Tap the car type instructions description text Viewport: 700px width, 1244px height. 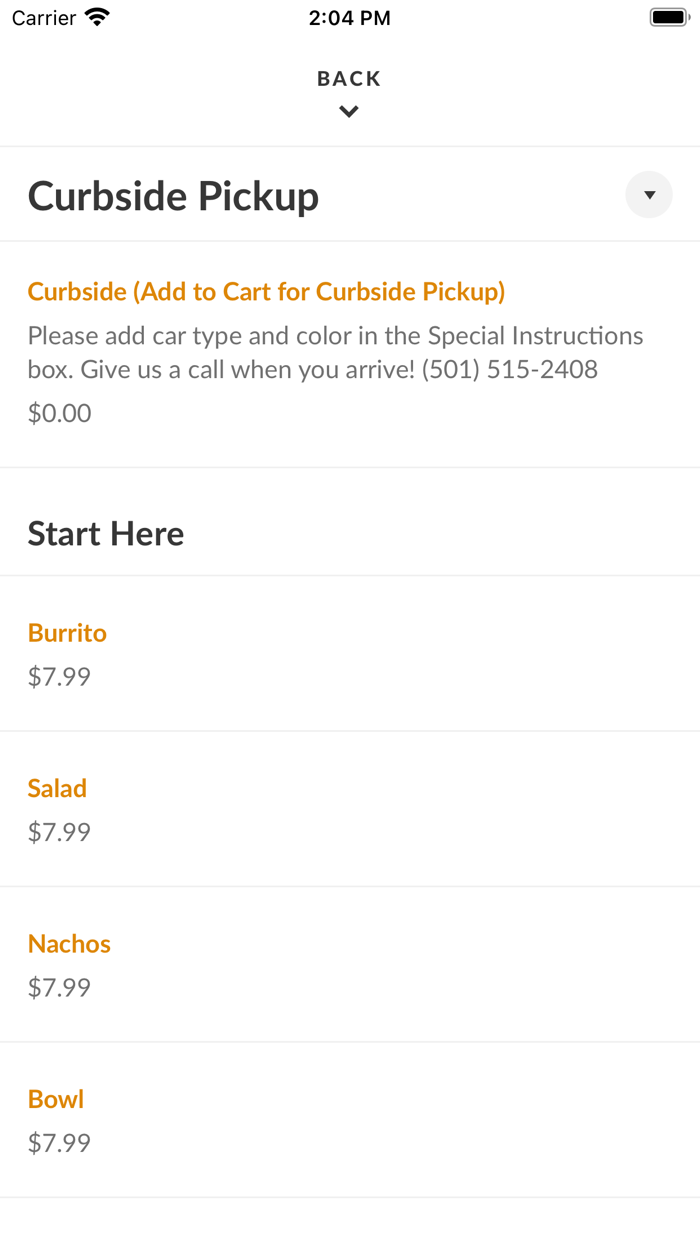pyautogui.click(x=335, y=352)
